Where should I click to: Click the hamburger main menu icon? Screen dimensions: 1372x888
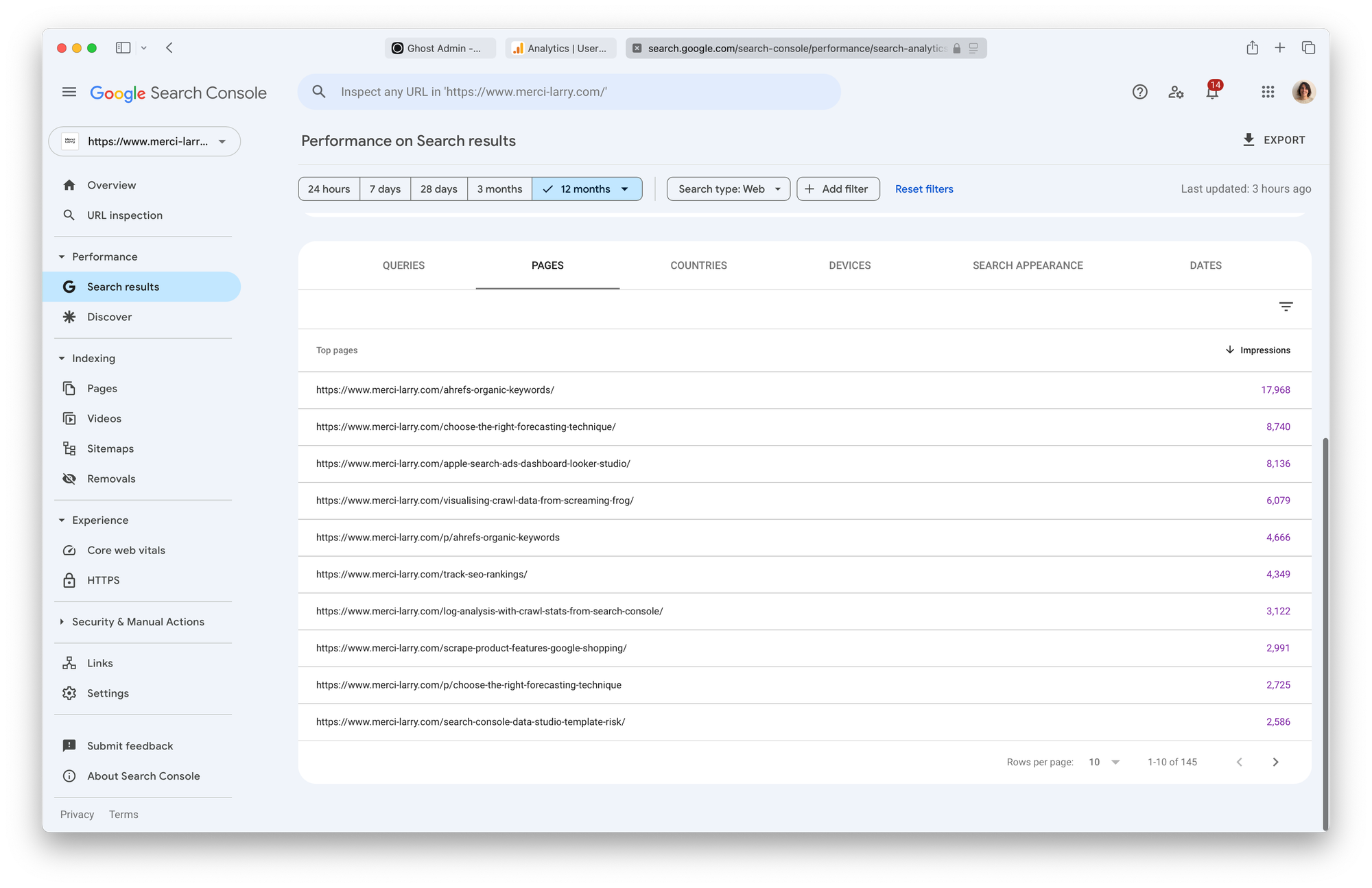tap(69, 92)
